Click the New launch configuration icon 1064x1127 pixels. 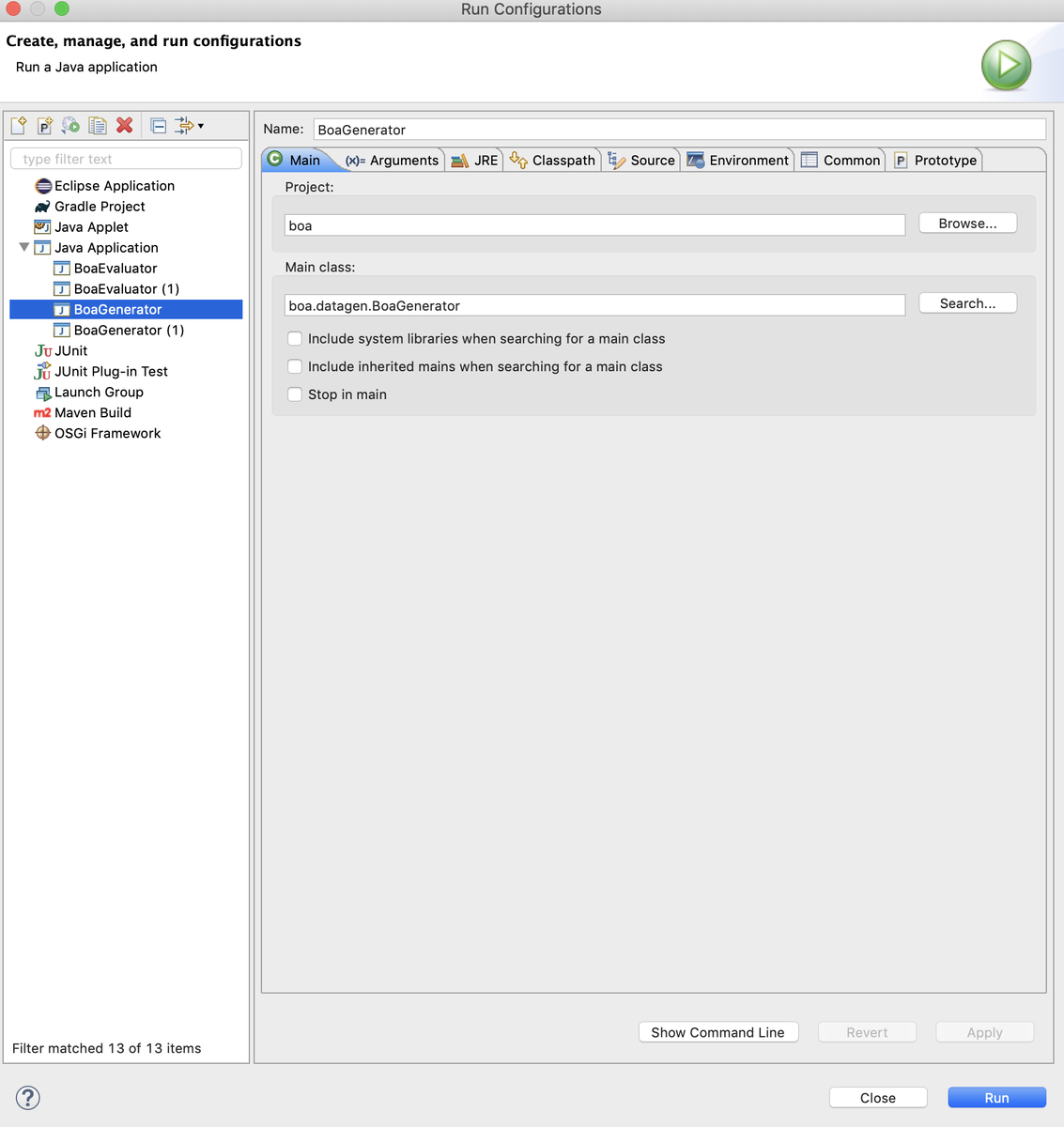tap(19, 126)
